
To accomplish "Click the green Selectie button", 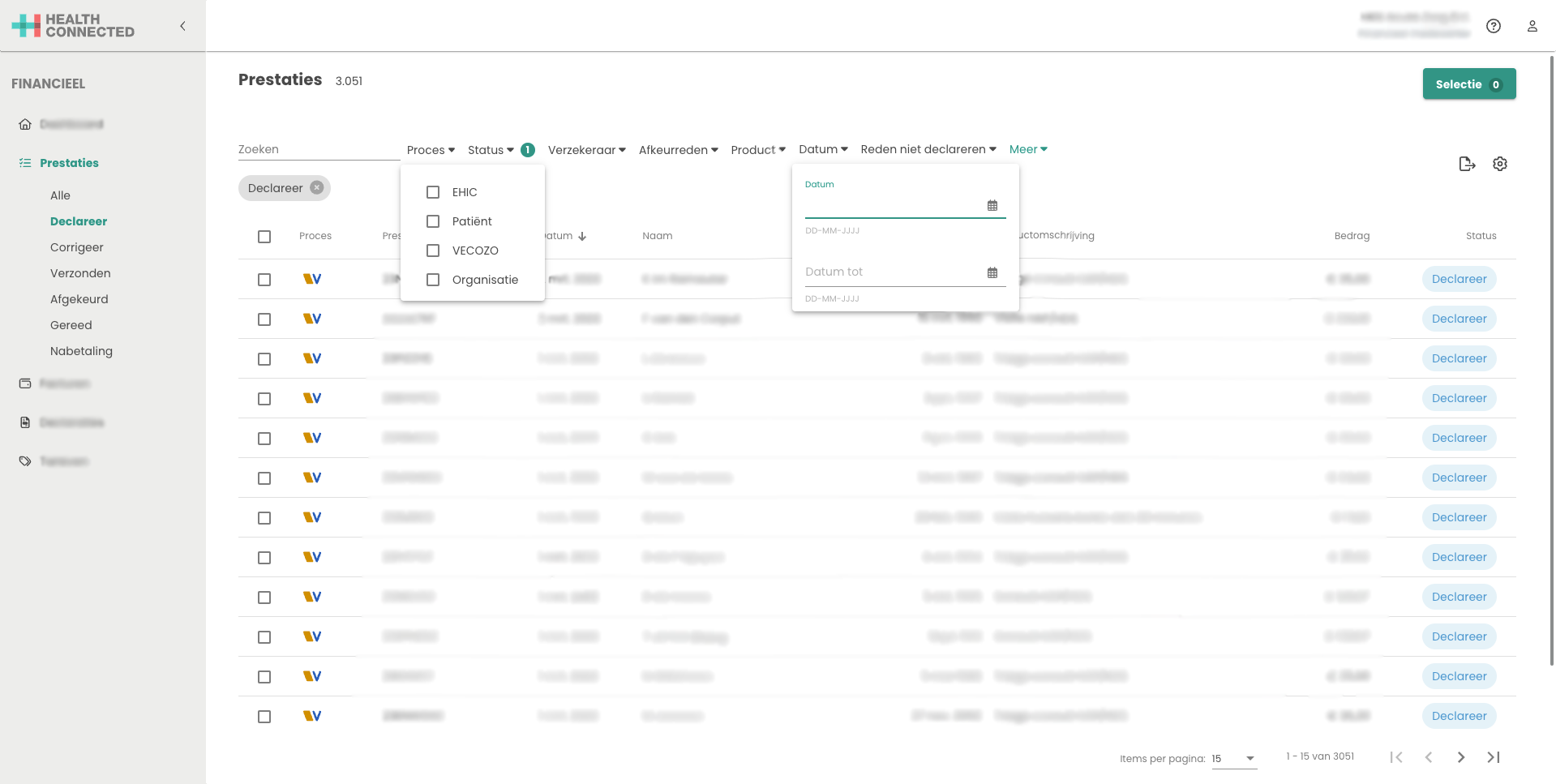I will pyautogui.click(x=1468, y=84).
